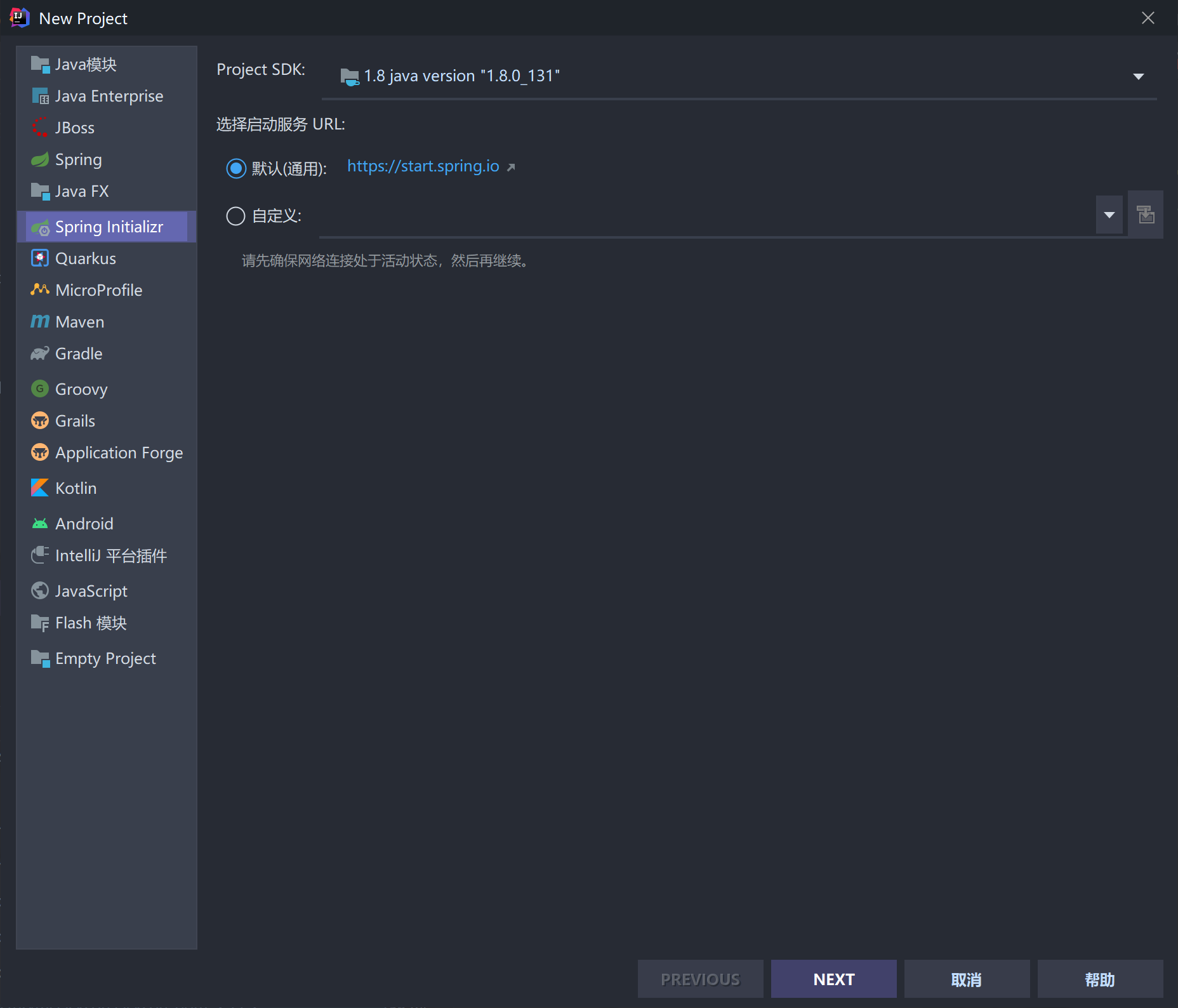Click the Application Forge icon
The image size is (1178, 1008).
coord(40,452)
